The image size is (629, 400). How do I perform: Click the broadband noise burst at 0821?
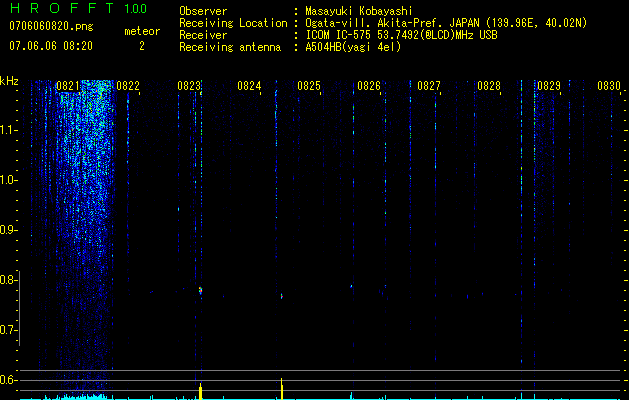click(x=84, y=225)
